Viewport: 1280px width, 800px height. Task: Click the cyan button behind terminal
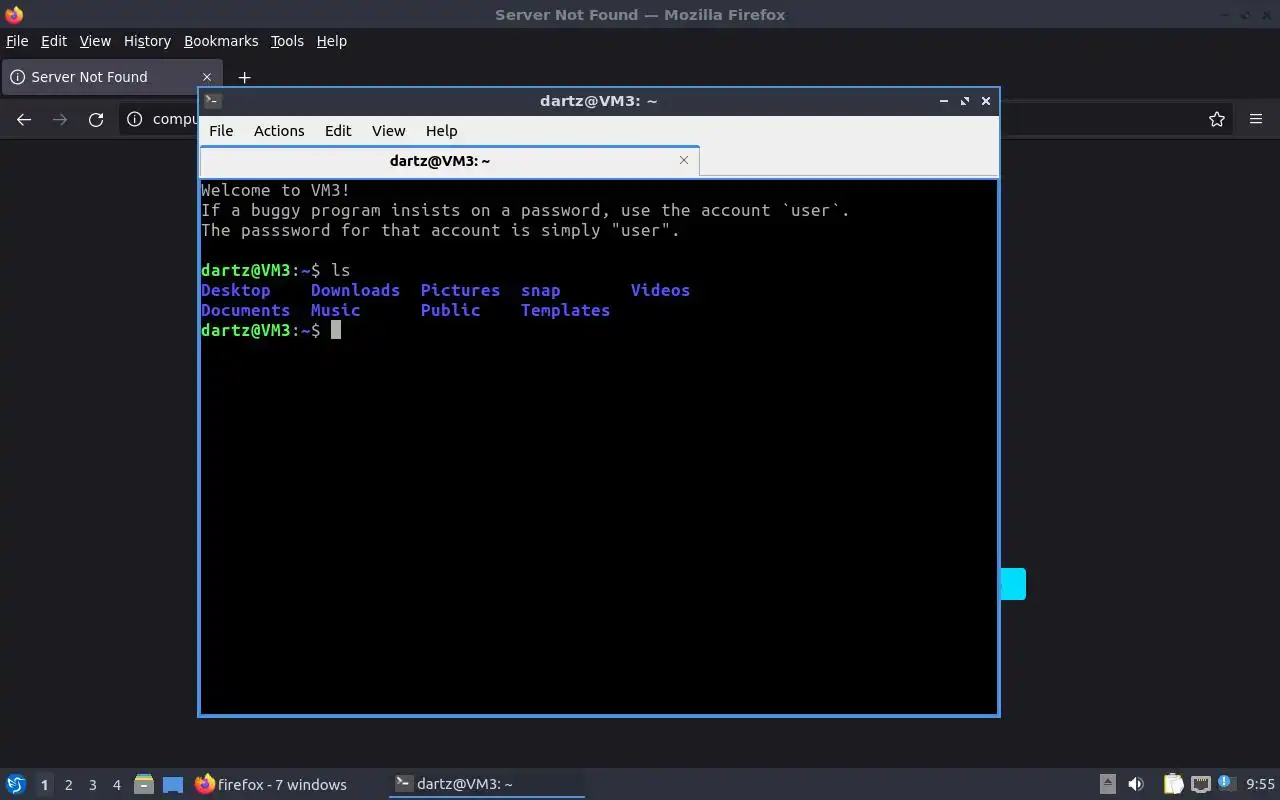pos(1013,584)
